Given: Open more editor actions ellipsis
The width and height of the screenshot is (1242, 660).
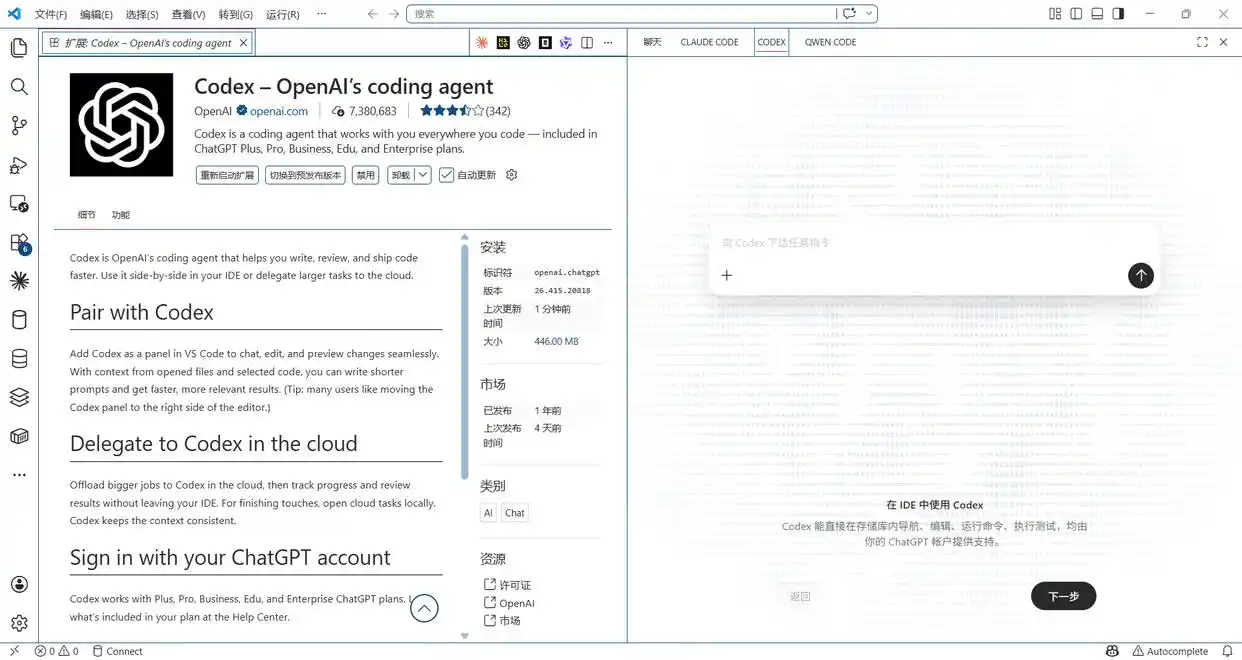Looking at the screenshot, I should (608, 43).
